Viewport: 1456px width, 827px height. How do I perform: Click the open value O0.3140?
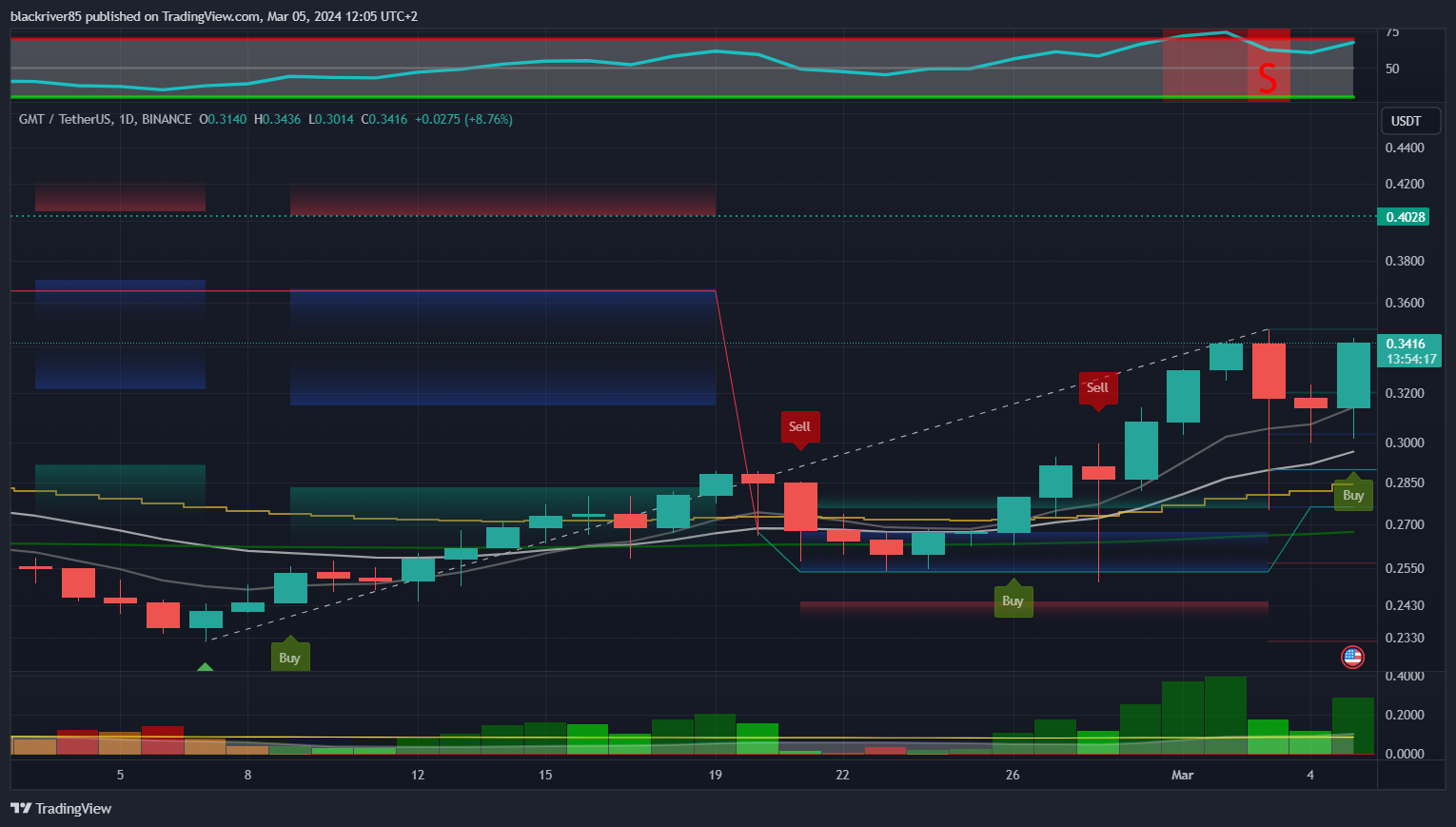(222, 119)
